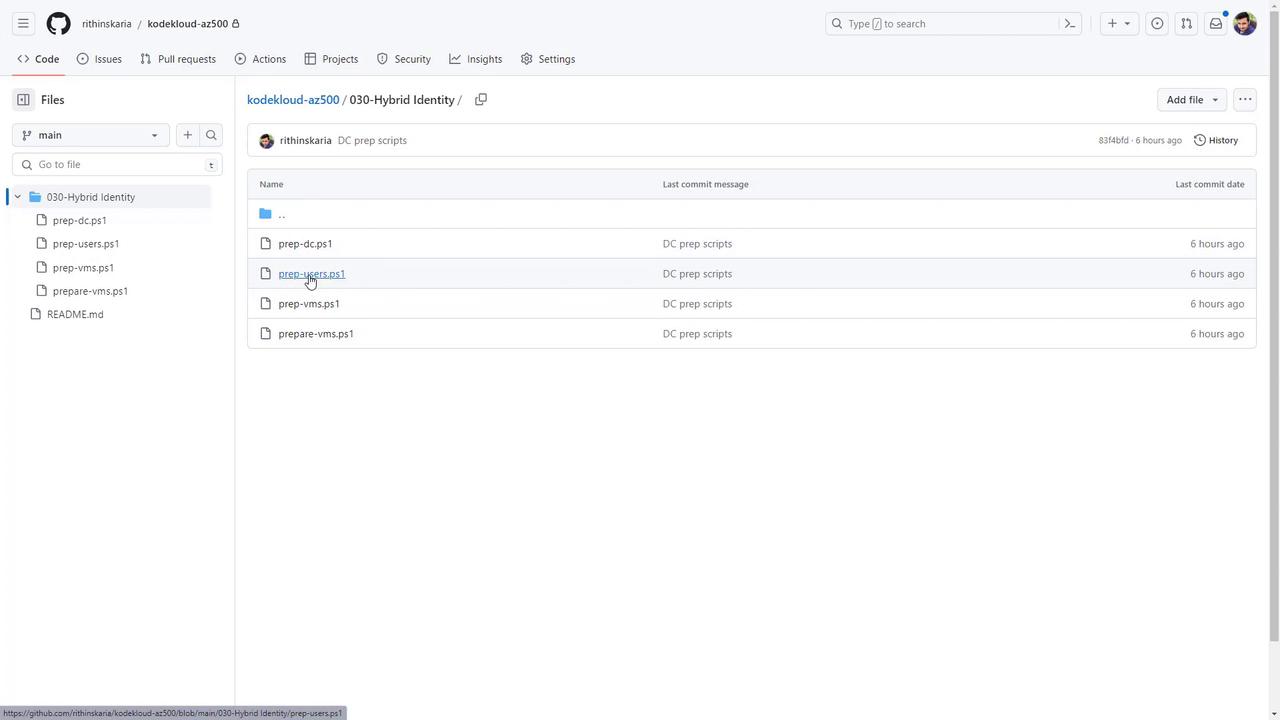
Task: Open the Pull requests tab
Action: pyautogui.click(x=178, y=59)
